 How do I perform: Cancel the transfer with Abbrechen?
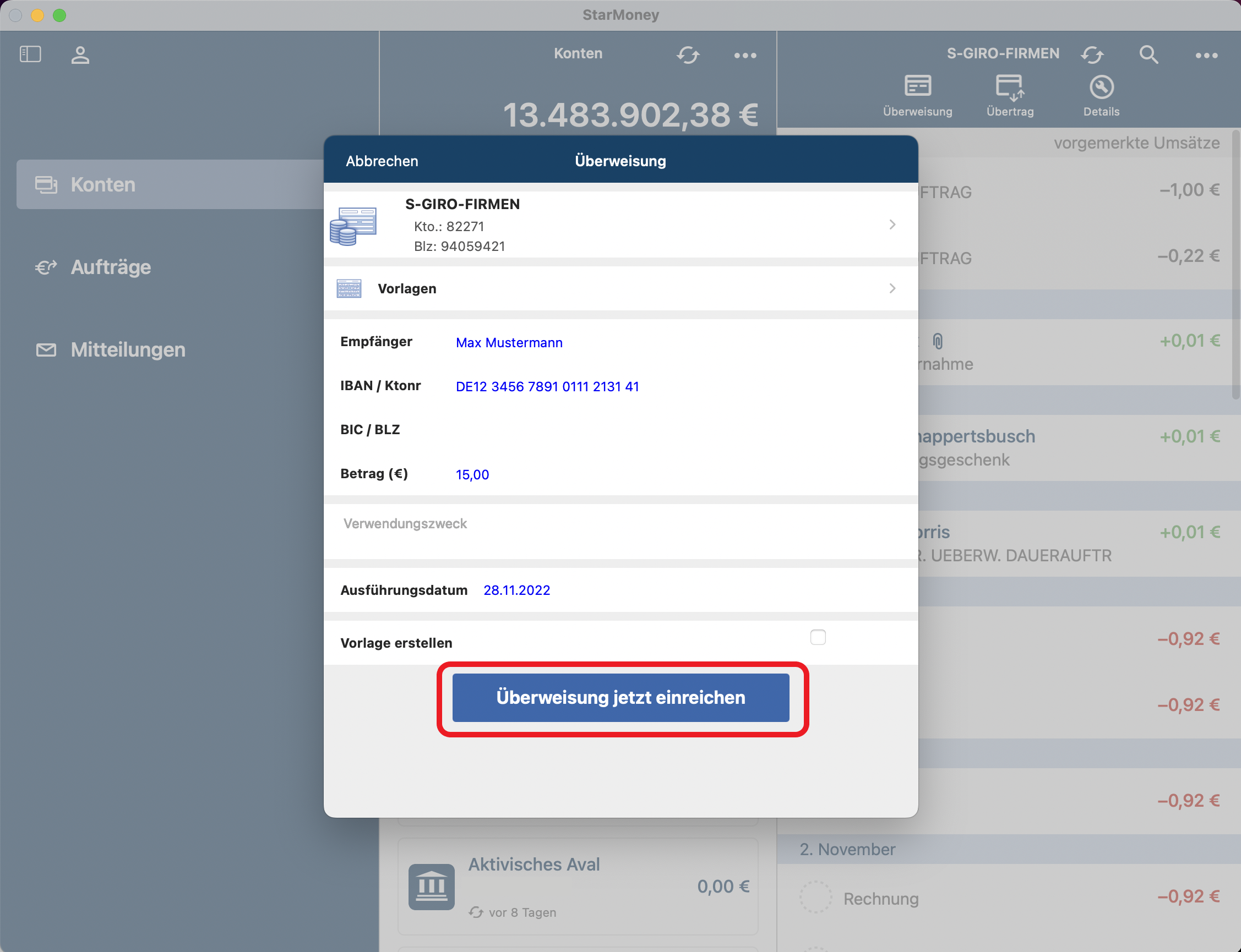(x=382, y=160)
